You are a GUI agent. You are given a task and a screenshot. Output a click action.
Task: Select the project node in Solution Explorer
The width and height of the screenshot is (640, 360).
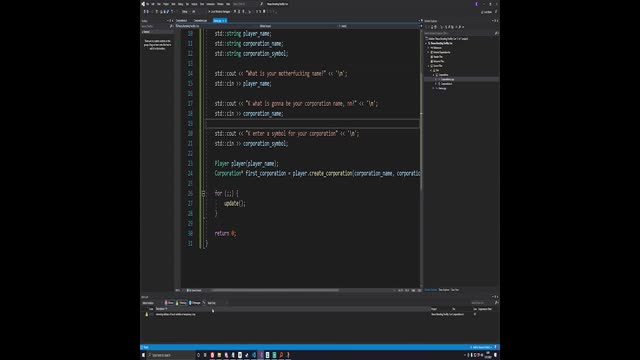[441, 43]
